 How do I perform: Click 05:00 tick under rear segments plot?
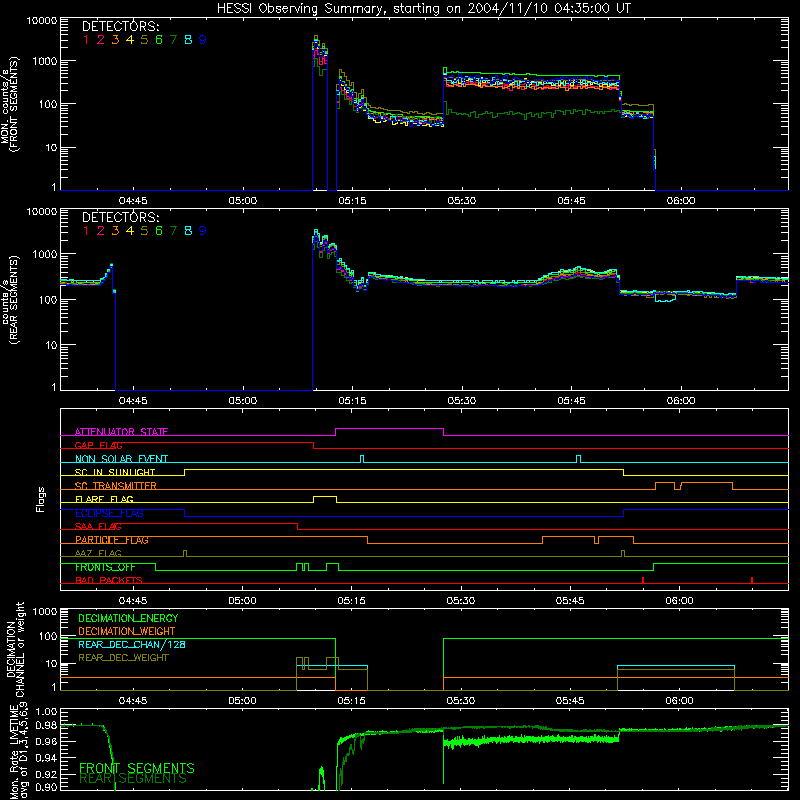point(243,401)
